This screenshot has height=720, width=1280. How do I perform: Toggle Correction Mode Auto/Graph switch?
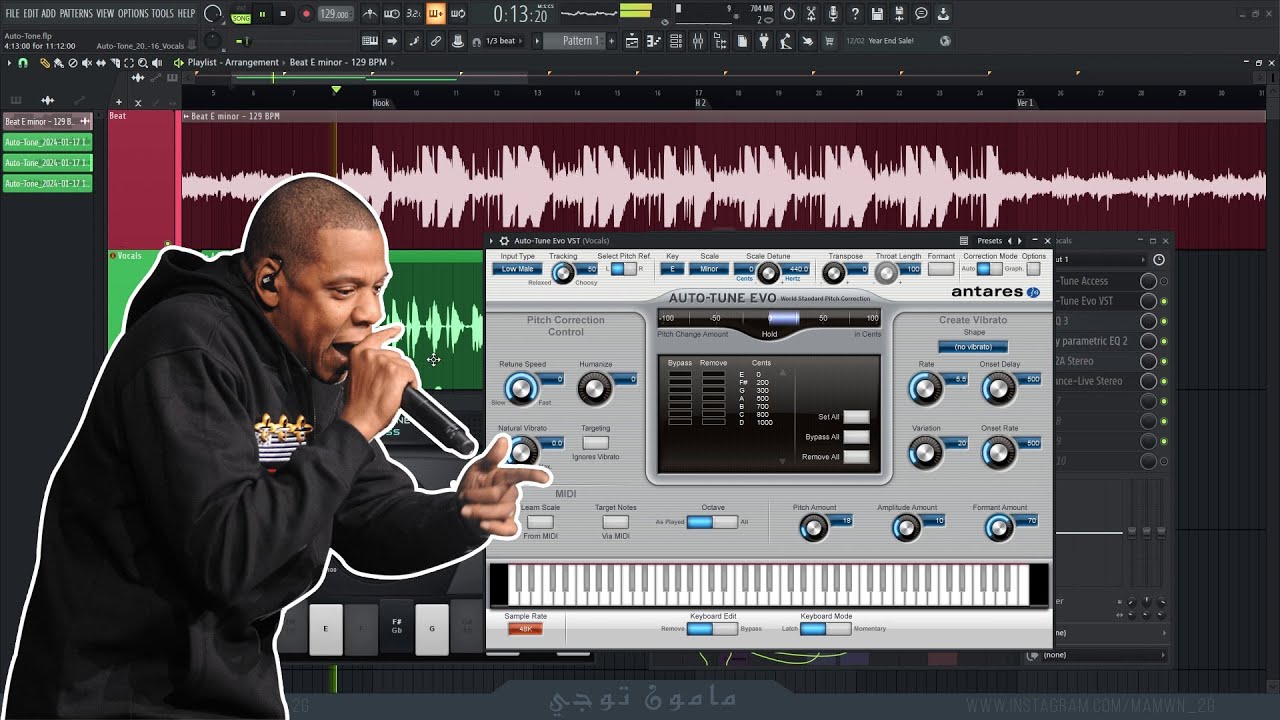click(x=989, y=269)
